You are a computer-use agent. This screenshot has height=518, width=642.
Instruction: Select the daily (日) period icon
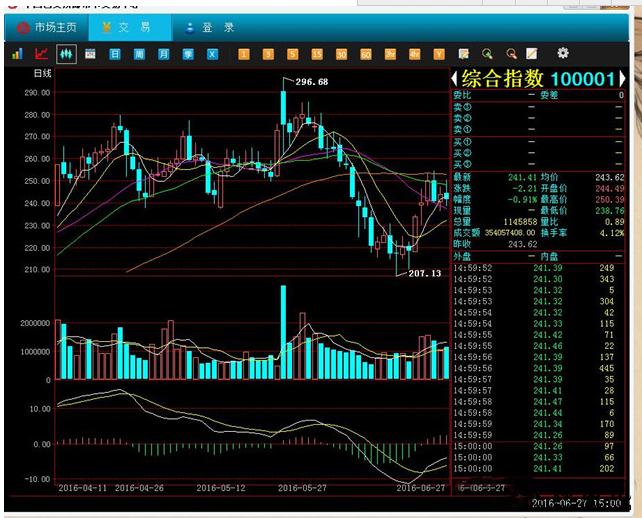115,54
